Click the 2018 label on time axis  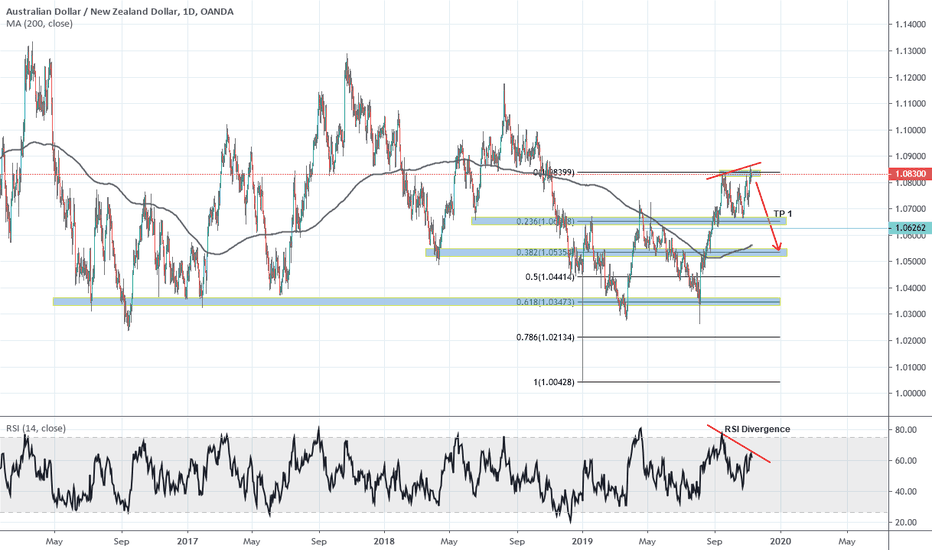click(x=384, y=539)
